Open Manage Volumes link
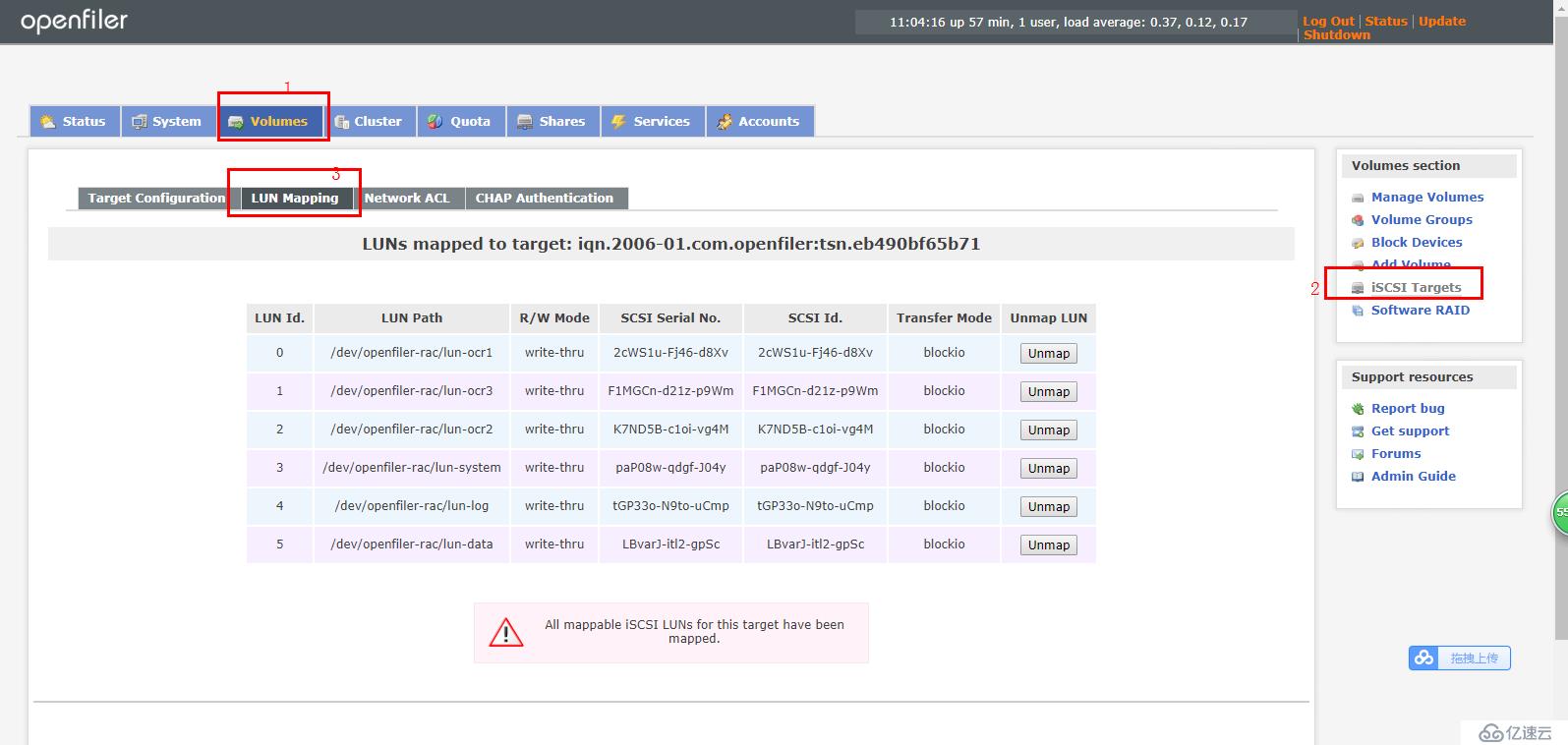 pyautogui.click(x=1427, y=198)
